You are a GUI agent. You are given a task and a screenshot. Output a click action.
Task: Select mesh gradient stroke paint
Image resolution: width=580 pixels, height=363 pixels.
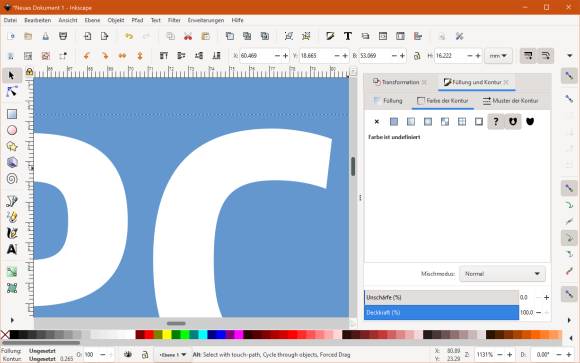[x=445, y=121]
